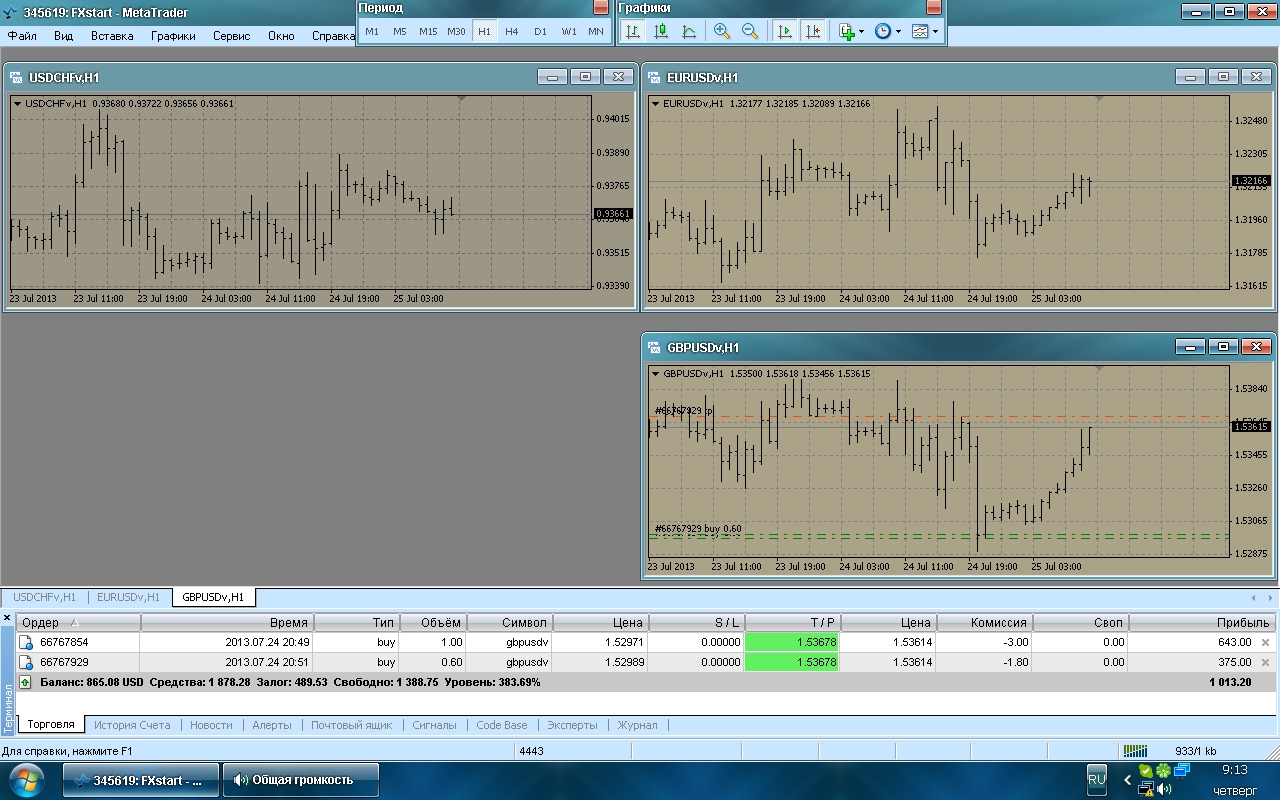Screen dimensions: 1280x800
Task: Switch chart to bar chart type
Action: 632,31
